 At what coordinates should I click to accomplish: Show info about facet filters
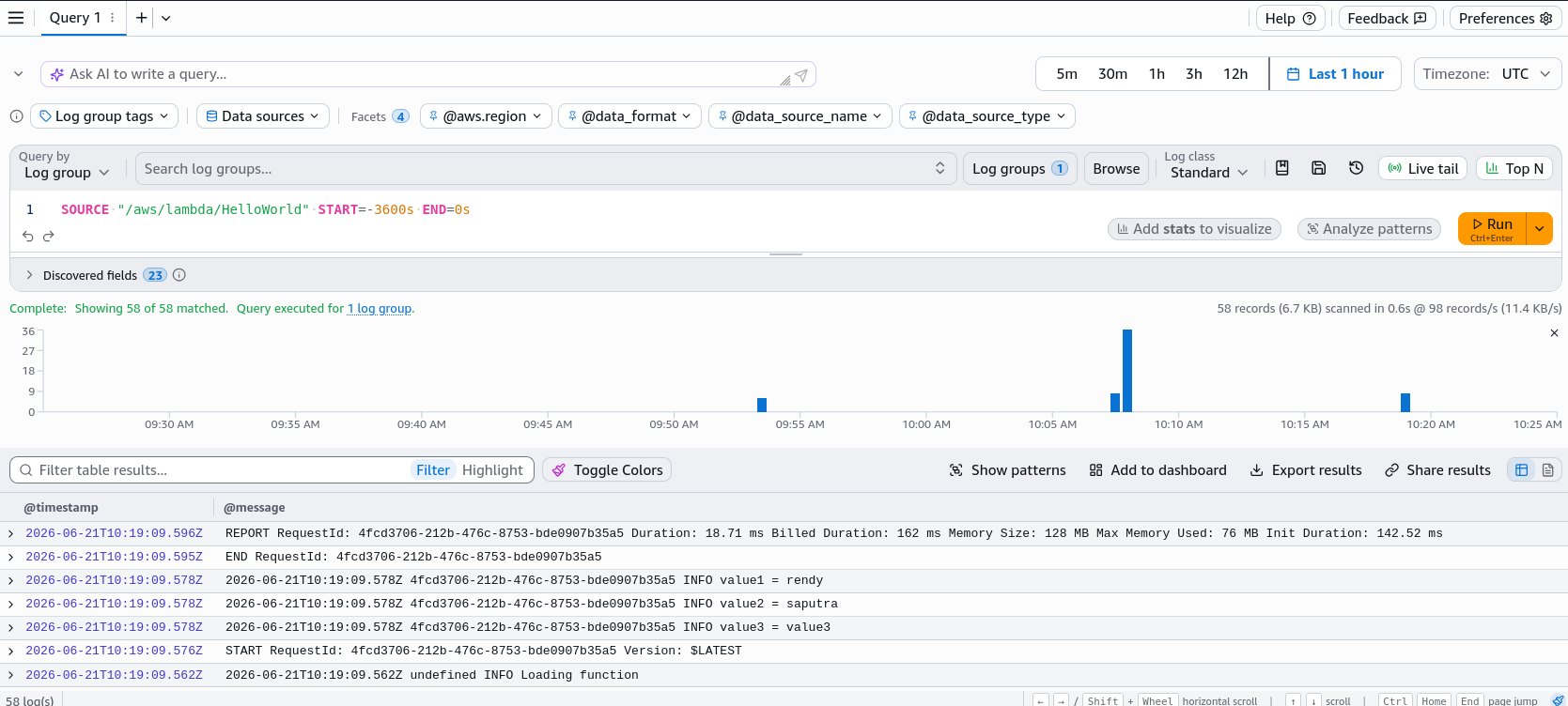[x=16, y=116]
